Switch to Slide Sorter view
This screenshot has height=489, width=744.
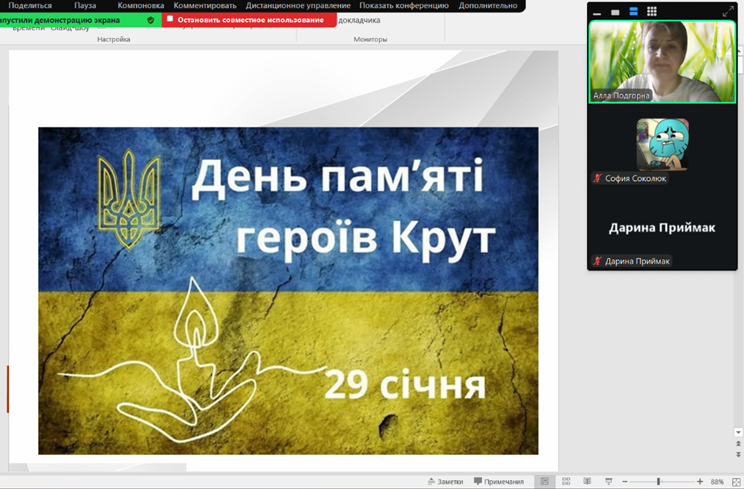point(566,482)
